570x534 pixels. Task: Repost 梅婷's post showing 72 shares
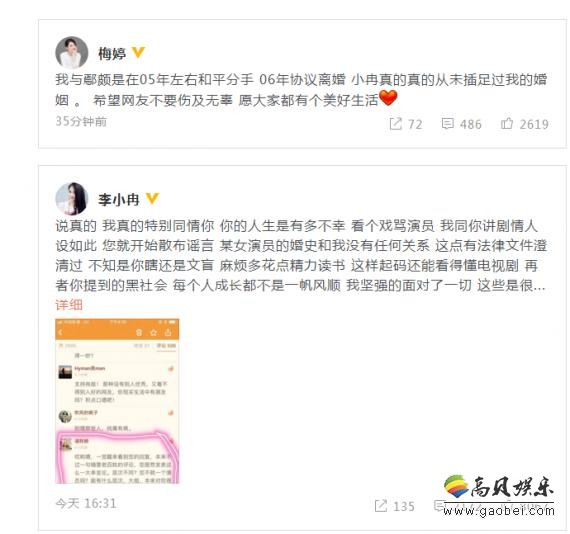pyautogui.click(x=406, y=124)
